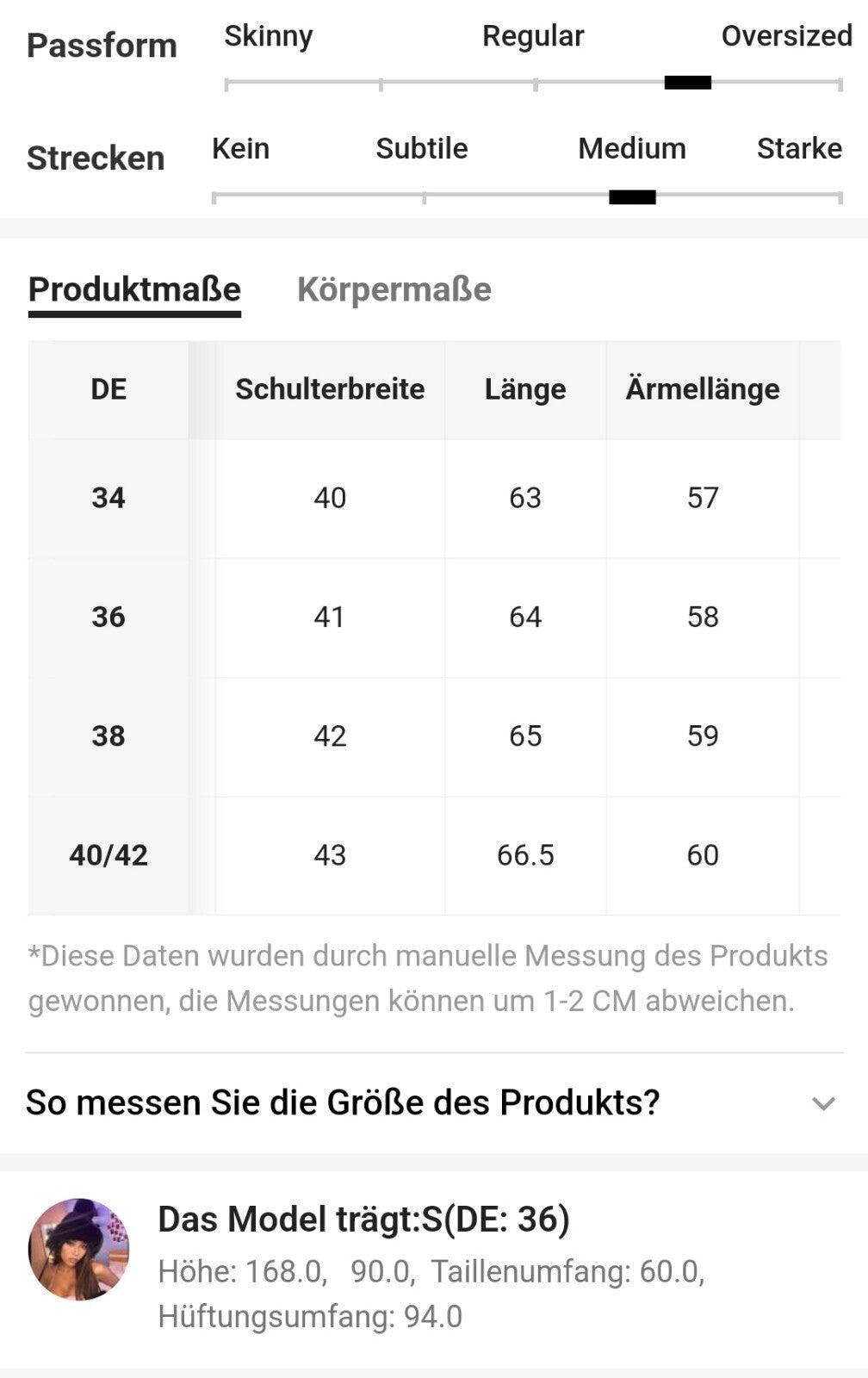The height and width of the screenshot is (1378, 868).
Task: Click the Schulterbreite column header
Action: click(x=330, y=389)
